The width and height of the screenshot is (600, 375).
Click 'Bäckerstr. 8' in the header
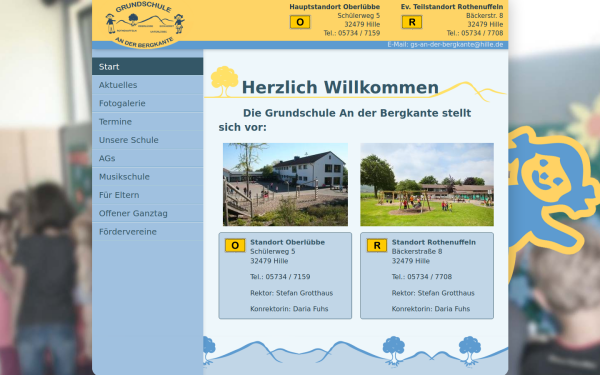[484, 16]
